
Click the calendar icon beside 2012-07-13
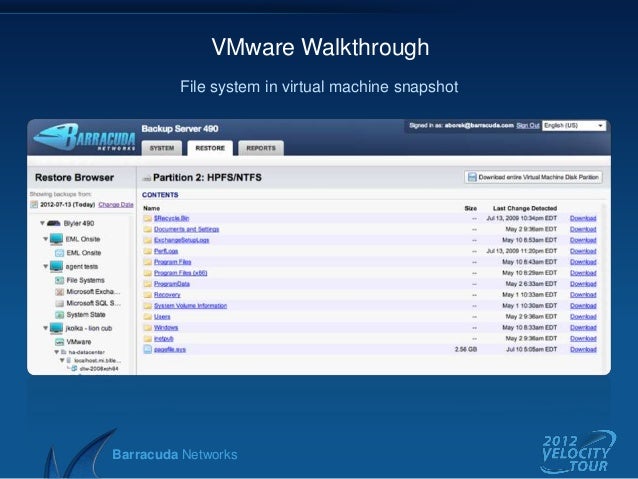34,204
